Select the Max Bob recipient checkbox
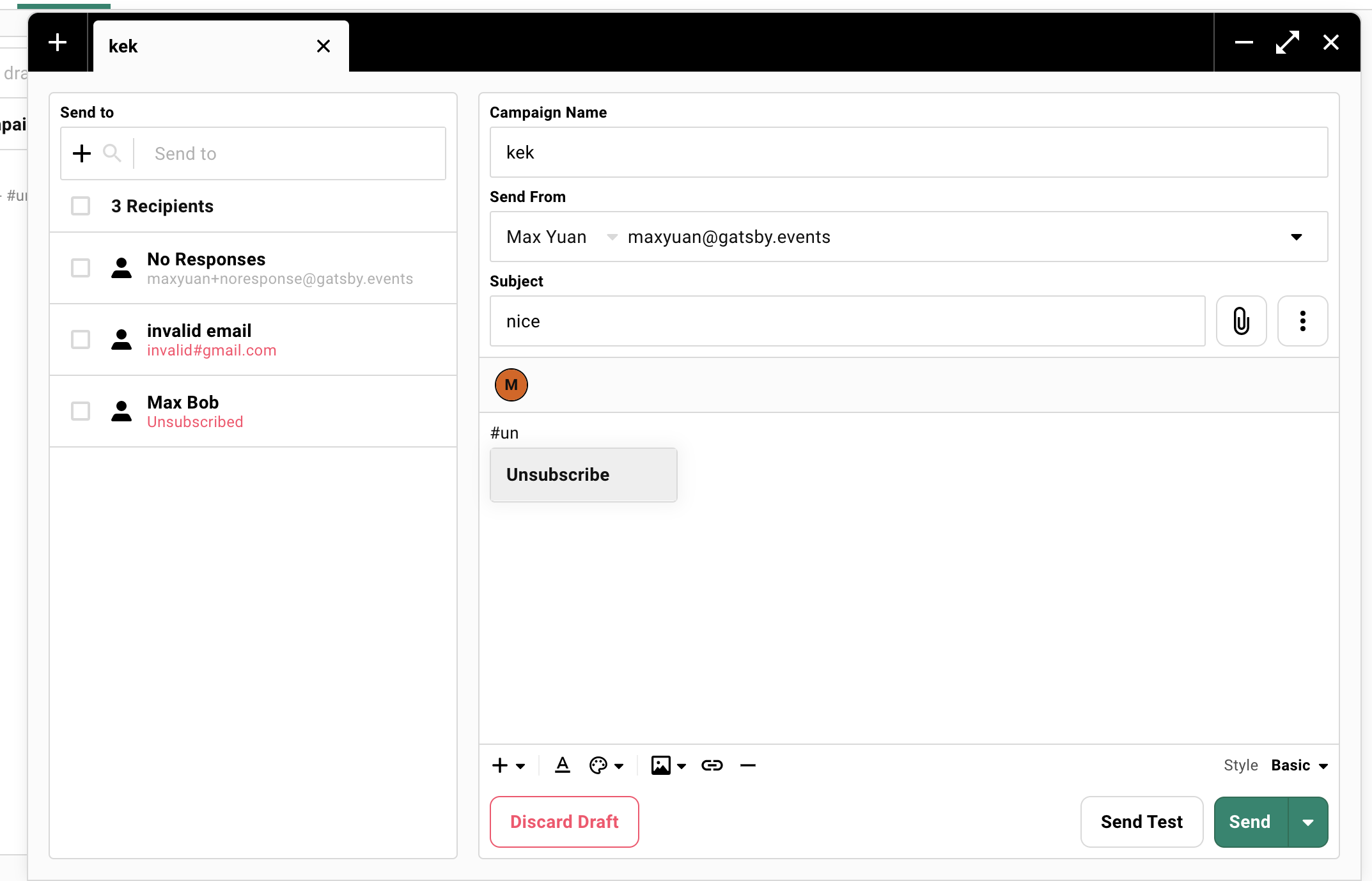Viewport: 1372px width, 881px height. coord(81,411)
